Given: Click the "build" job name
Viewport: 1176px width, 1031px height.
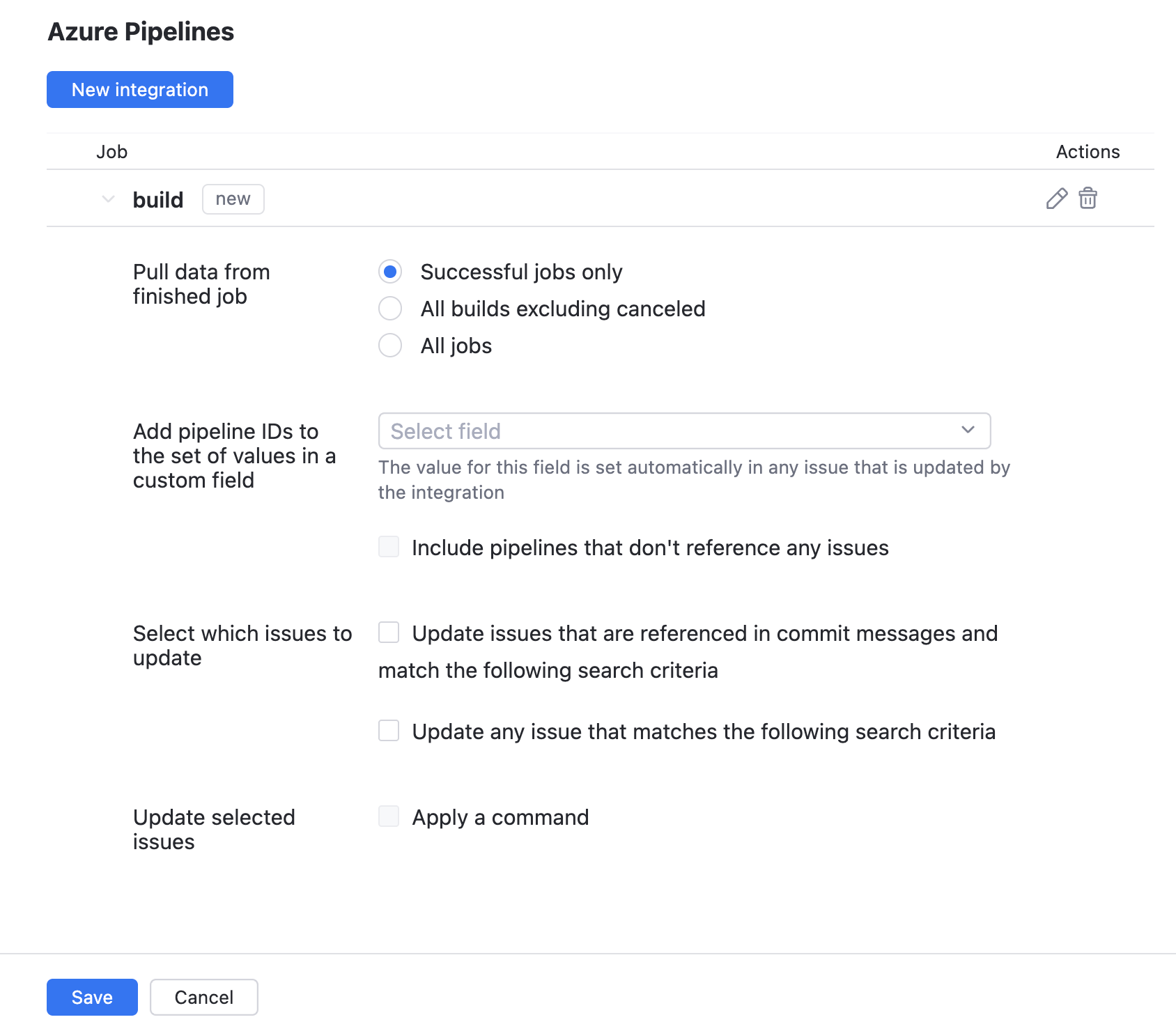Looking at the screenshot, I should 158,199.
